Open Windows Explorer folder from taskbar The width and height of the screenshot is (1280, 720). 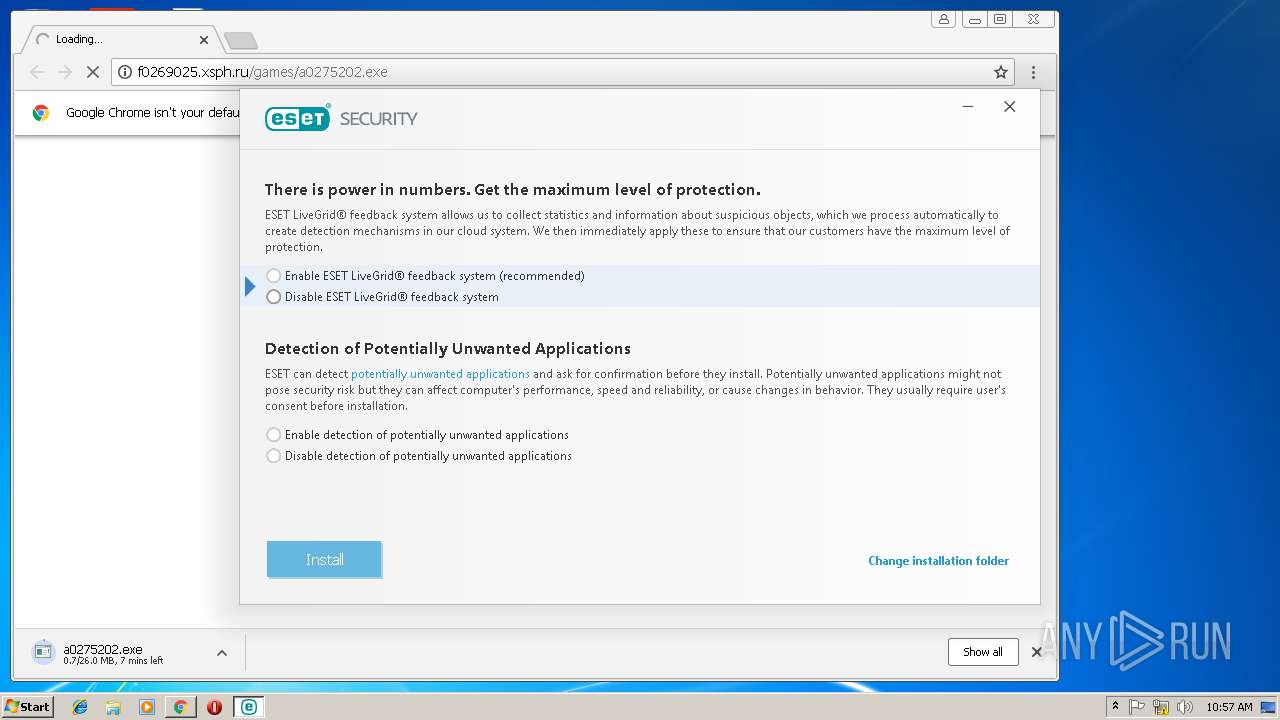point(113,707)
